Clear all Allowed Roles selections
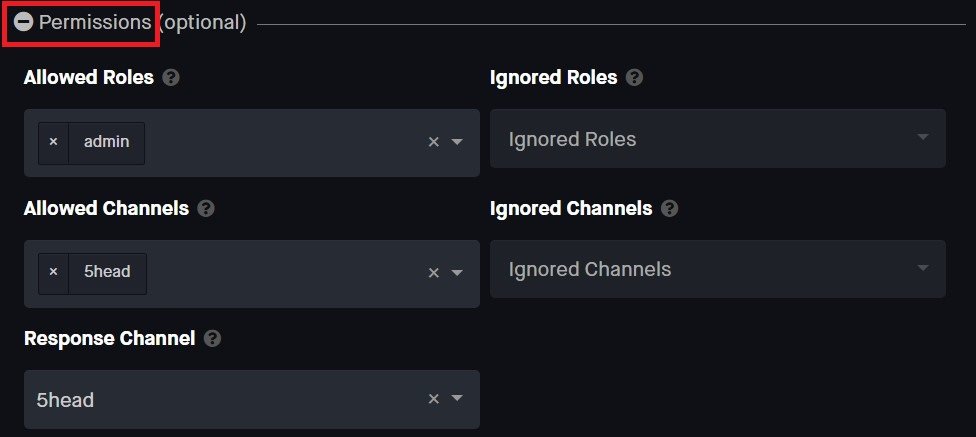The image size is (976, 437). (x=434, y=142)
